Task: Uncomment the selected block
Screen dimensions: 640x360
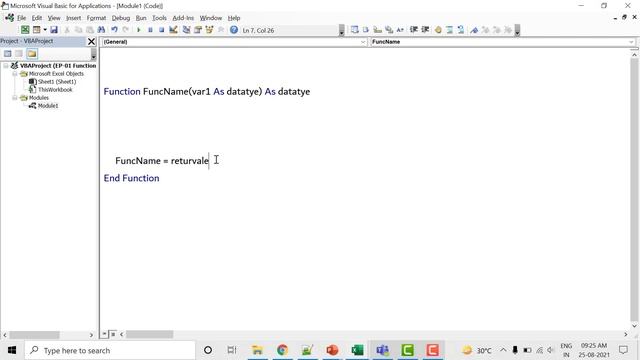Action: (x=461, y=30)
